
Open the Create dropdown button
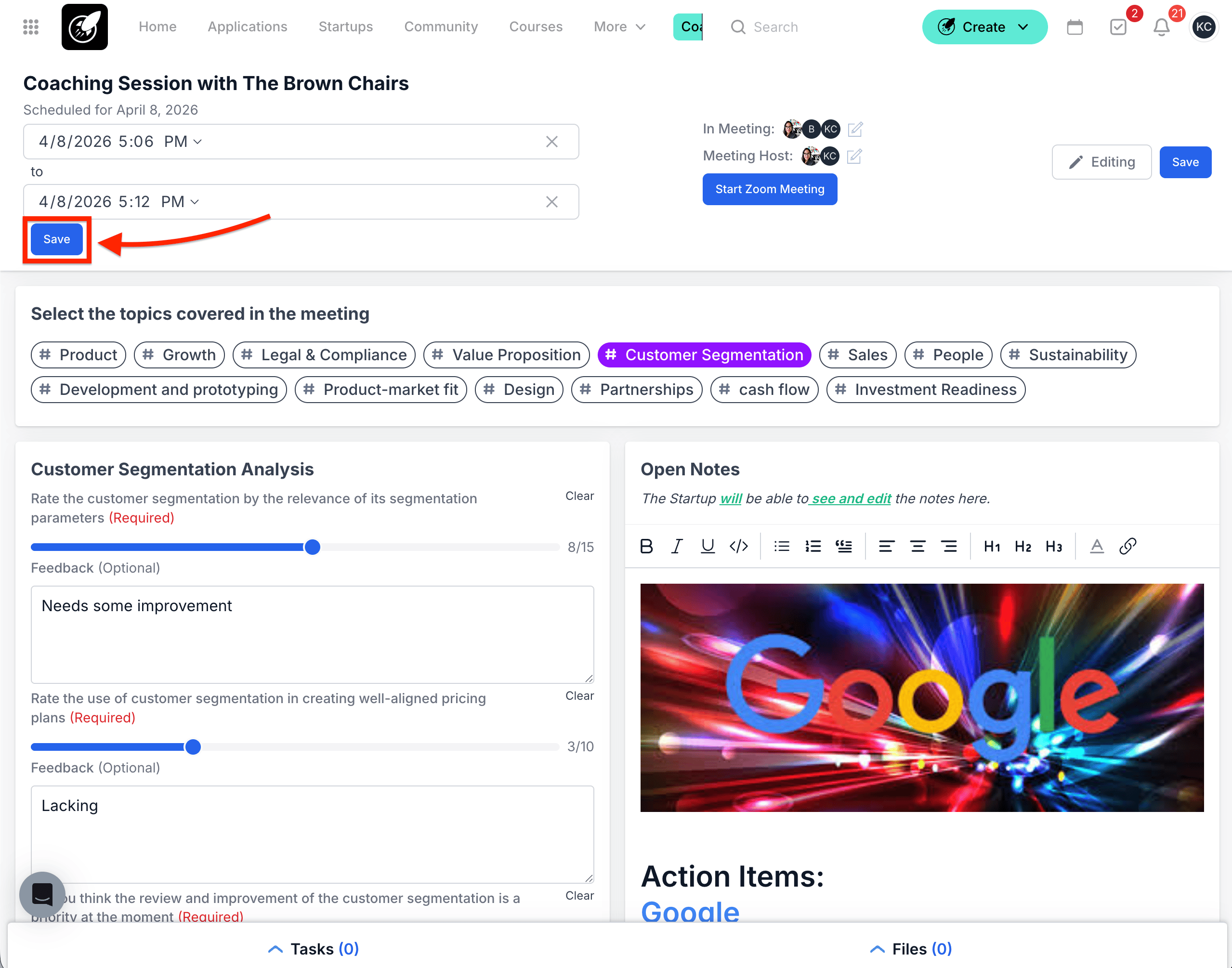point(985,26)
